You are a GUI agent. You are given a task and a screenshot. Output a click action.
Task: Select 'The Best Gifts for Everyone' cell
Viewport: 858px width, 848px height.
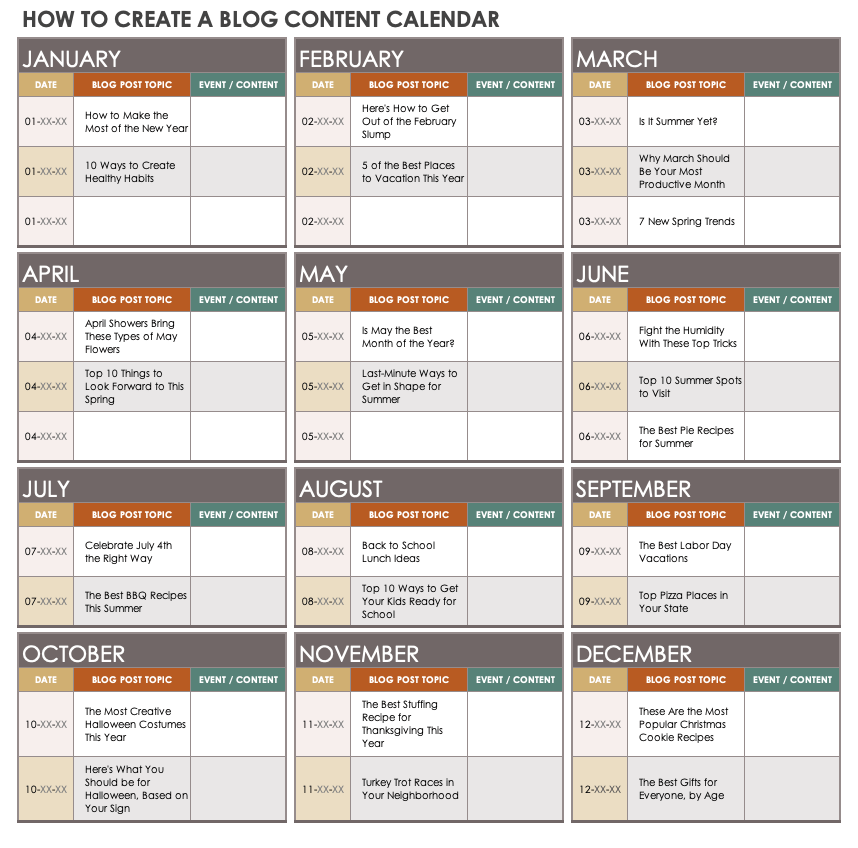(x=685, y=789)
